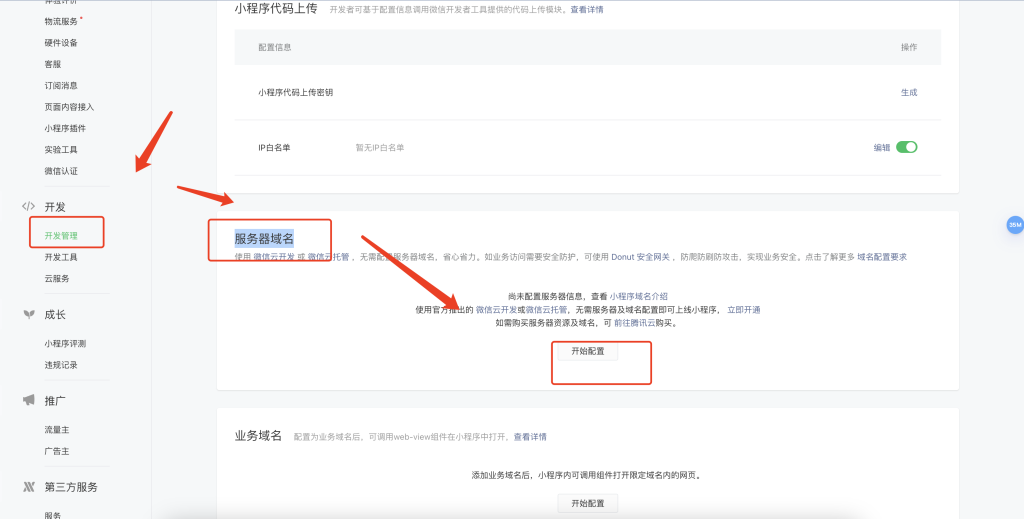This screenshot has width=1024, height=519.
Task: Toggle the IP白名单 switch off
Action: click(906, 147)
